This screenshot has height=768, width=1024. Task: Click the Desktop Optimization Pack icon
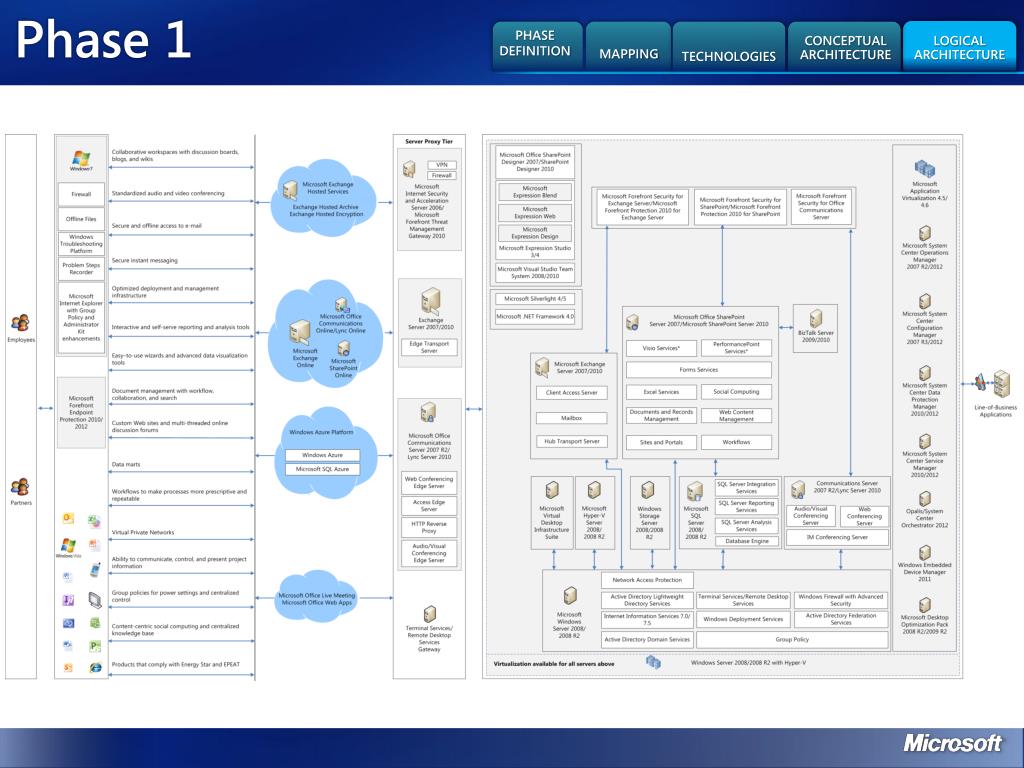[x=925, y=605]
